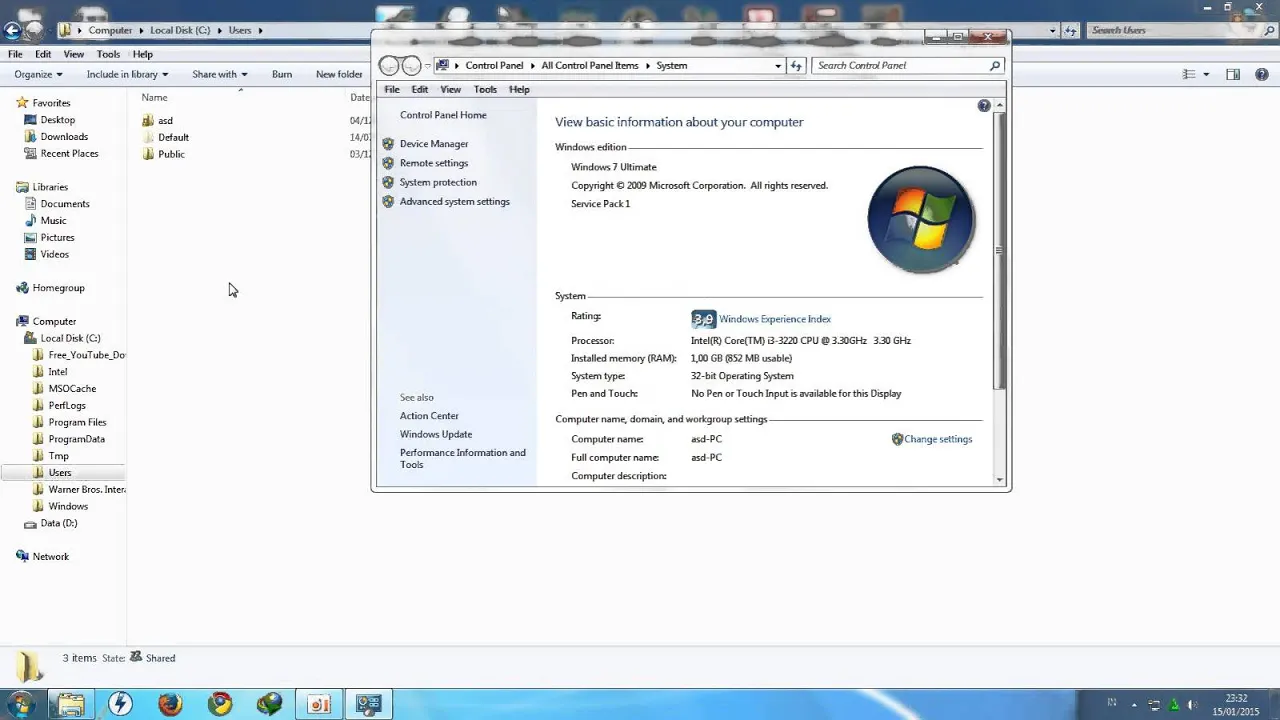Click Back button in Control Panel window
1280x720 pixels.
(x=389, y=66)
